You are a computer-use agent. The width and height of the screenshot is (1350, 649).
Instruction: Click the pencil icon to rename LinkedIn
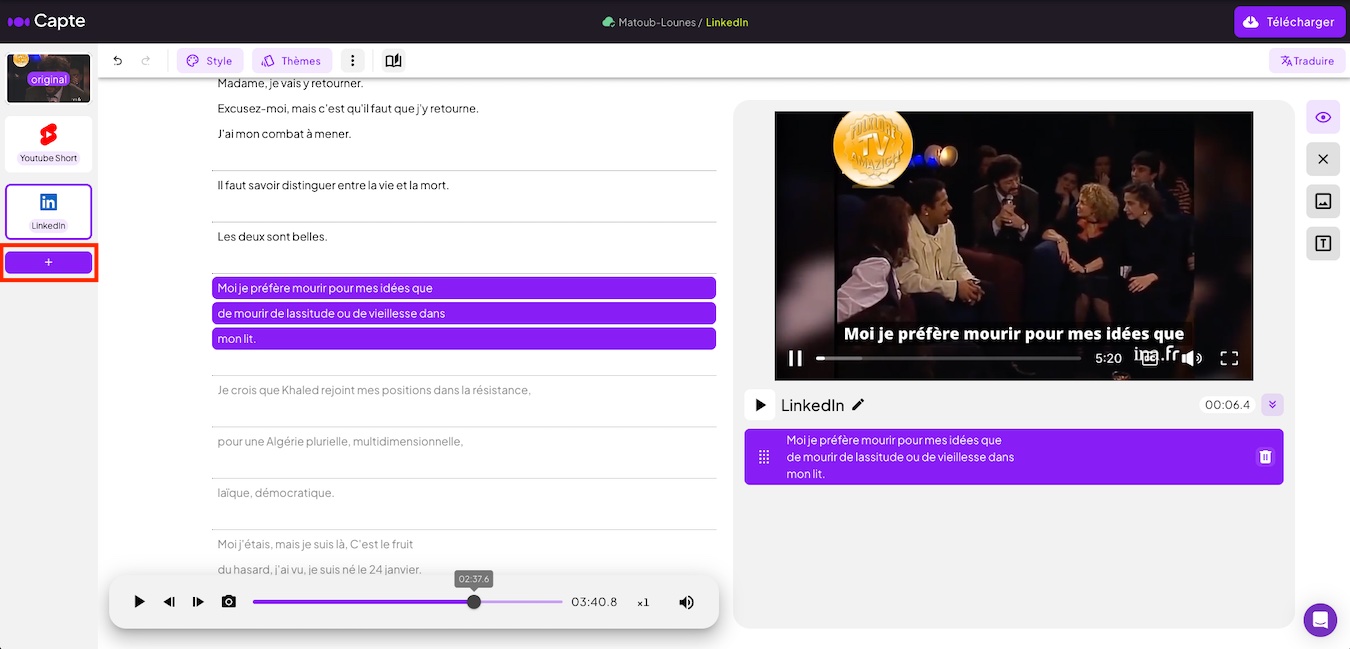(858, 405)
